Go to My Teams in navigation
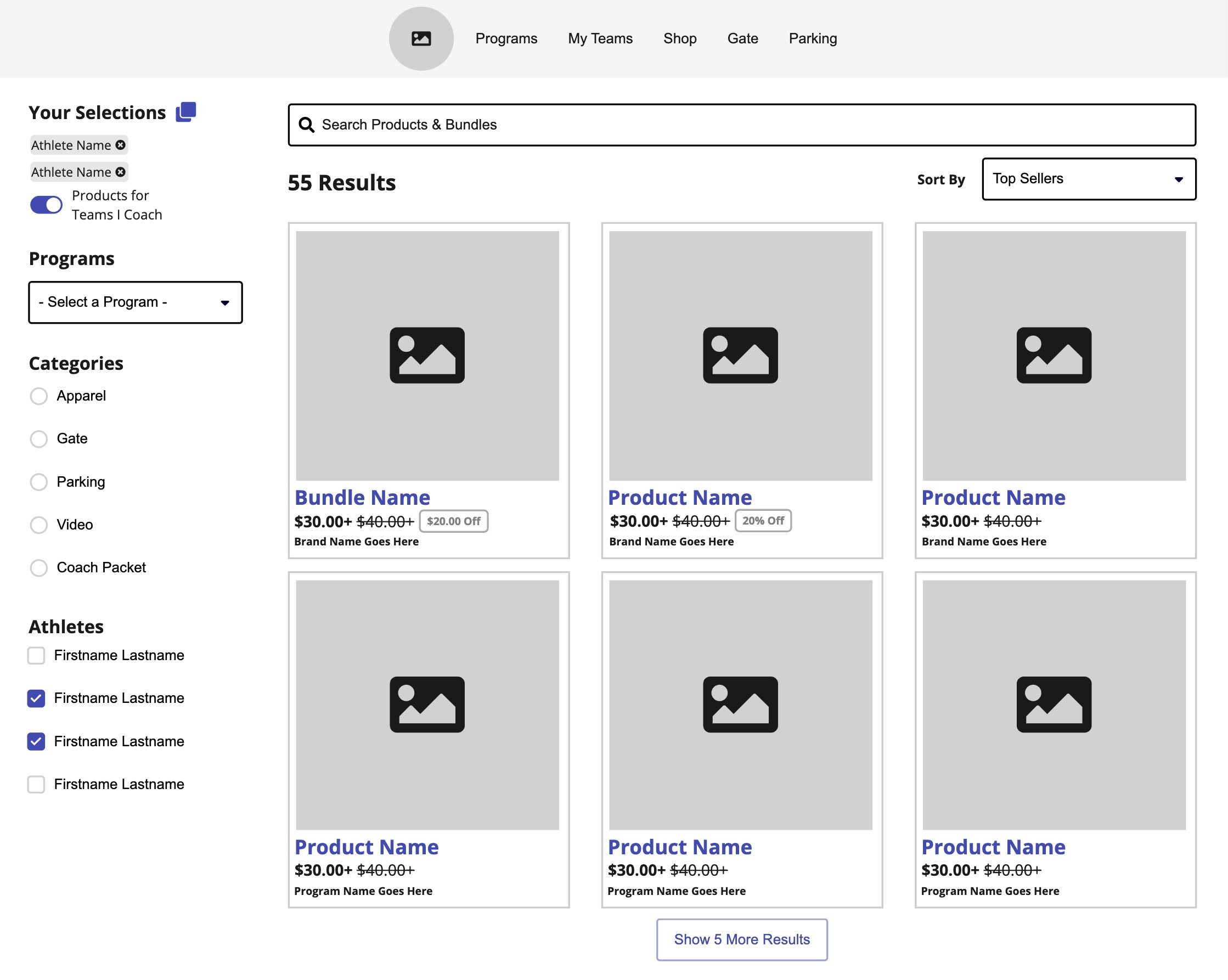Viewport: 1228px width, 980px height. (x=600, y=39)
